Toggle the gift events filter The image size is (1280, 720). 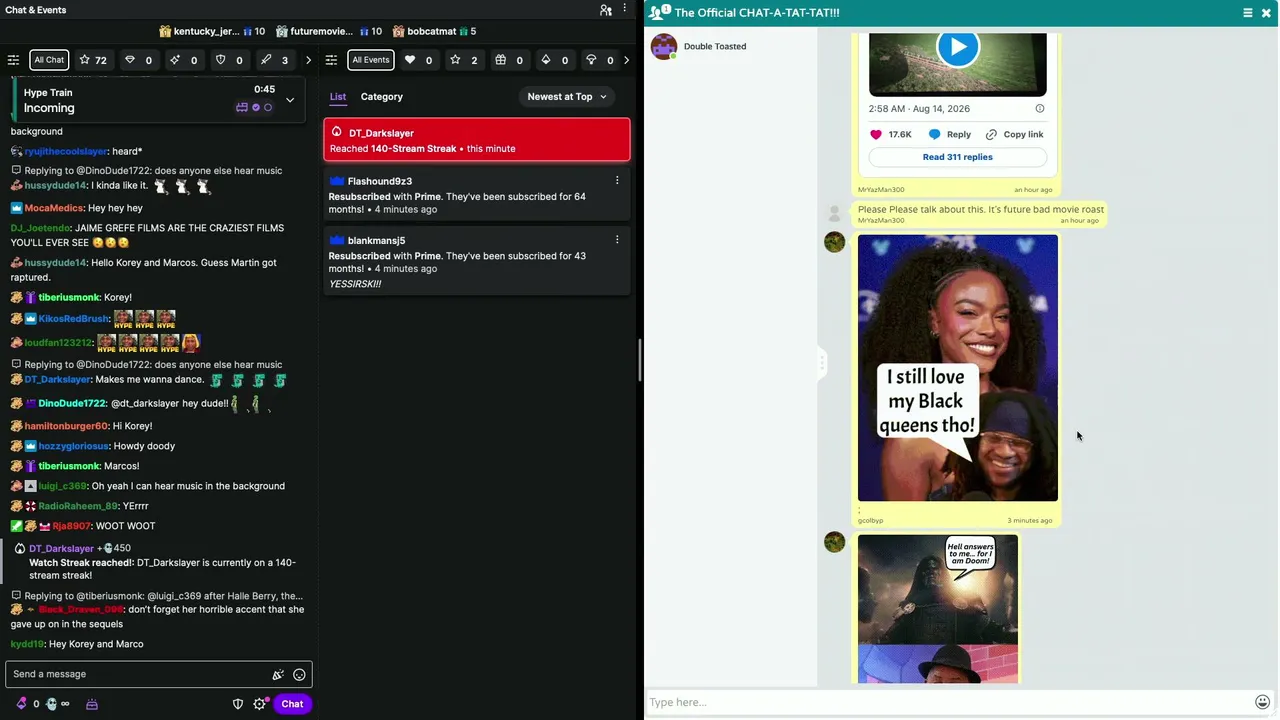(x=509, y=60)
